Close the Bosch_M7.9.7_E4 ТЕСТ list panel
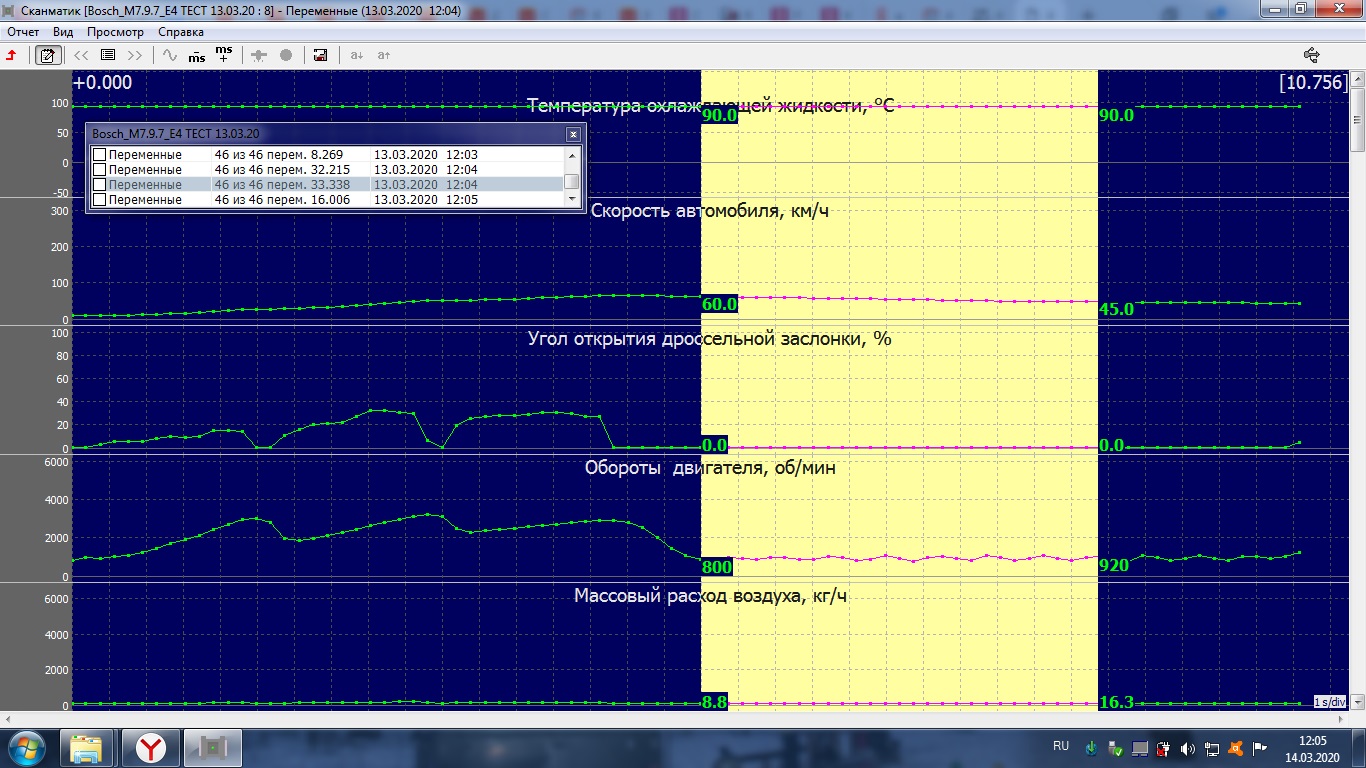 tap(573, 134)
